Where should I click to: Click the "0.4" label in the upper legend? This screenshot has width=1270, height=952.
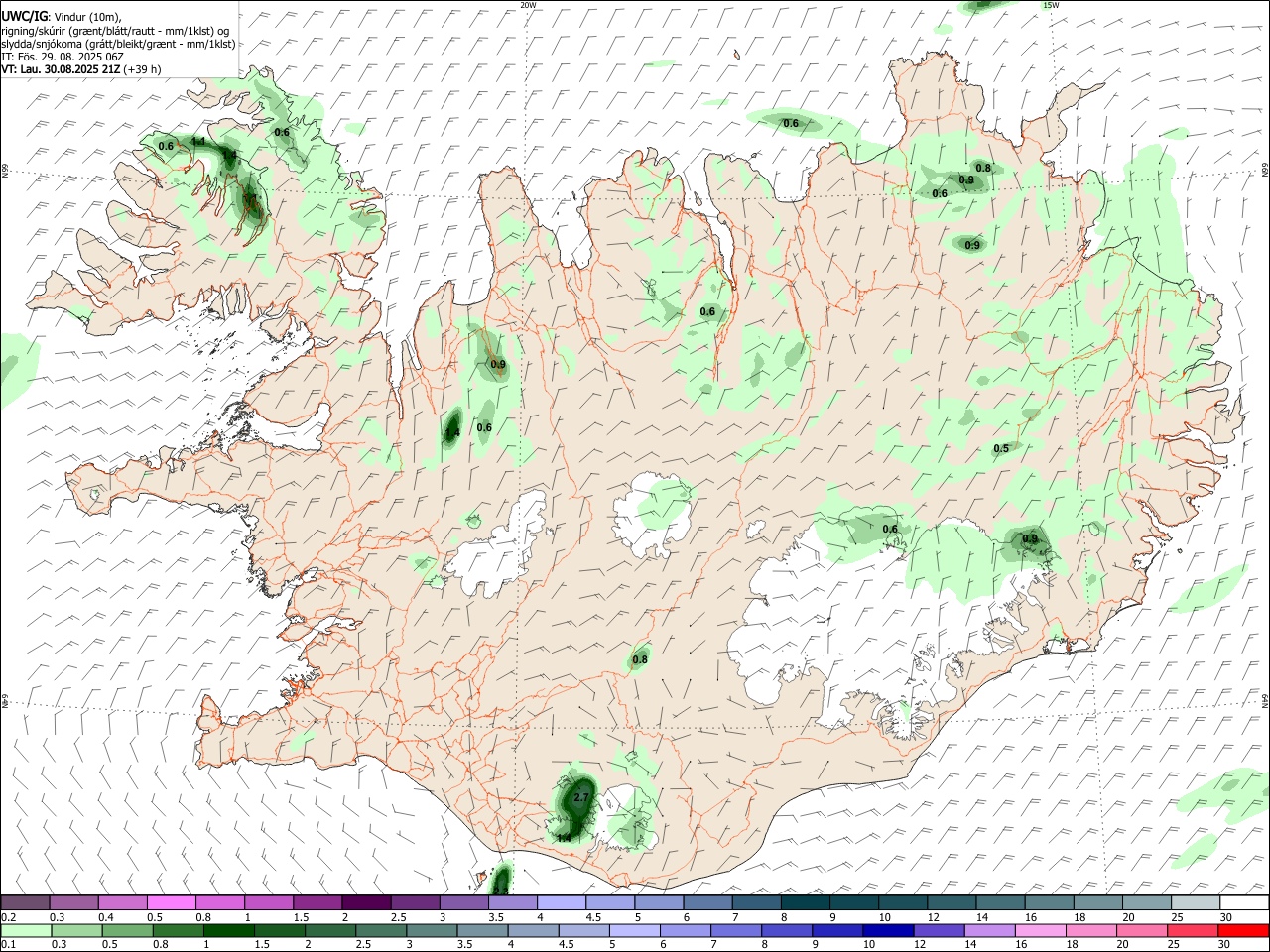(x=106, y=917)
